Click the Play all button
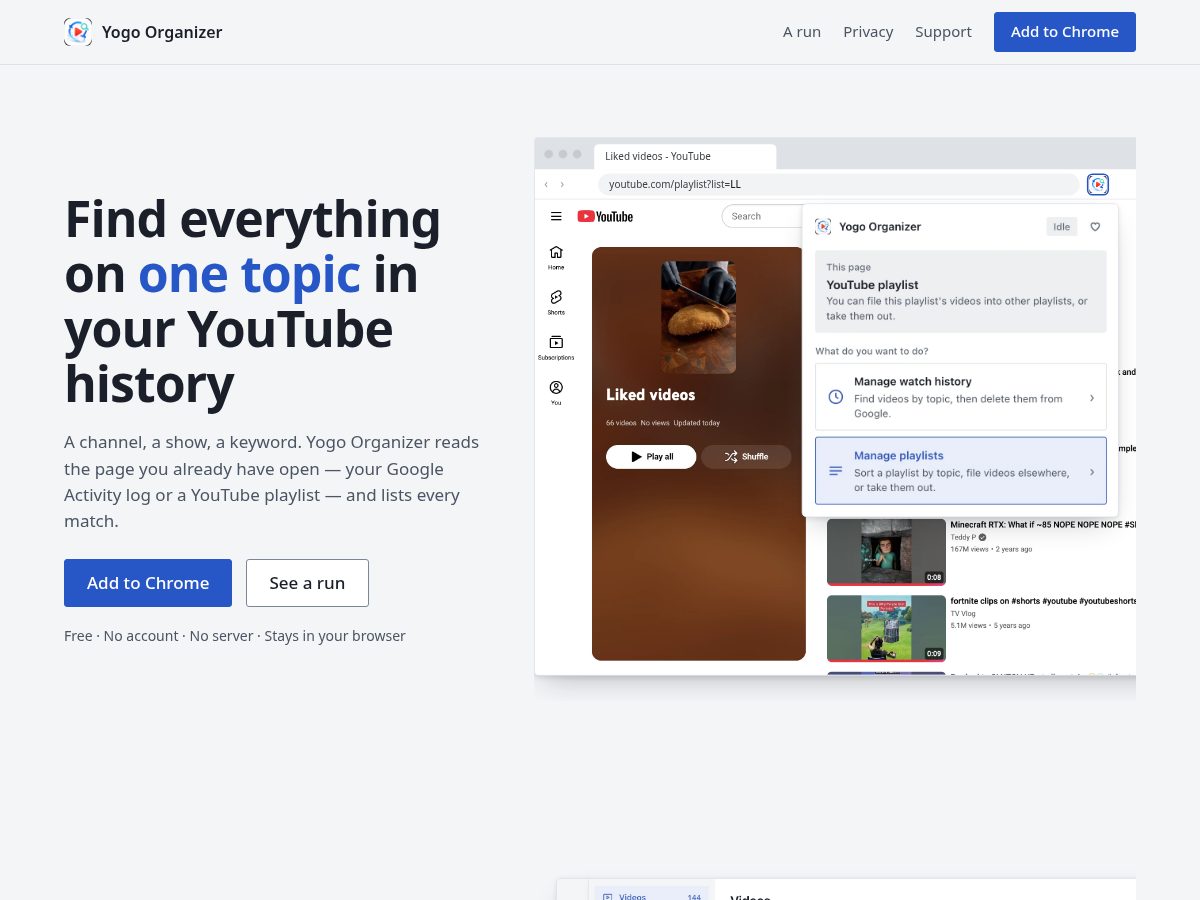The width and height of the screenshot is (1200, 900). [x=651, y=457]
